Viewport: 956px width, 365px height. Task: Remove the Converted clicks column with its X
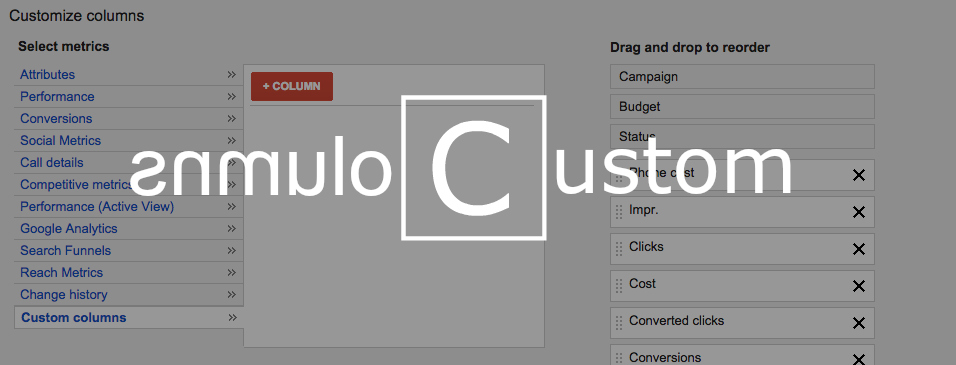pyautogui.click(x=858, y=323)
